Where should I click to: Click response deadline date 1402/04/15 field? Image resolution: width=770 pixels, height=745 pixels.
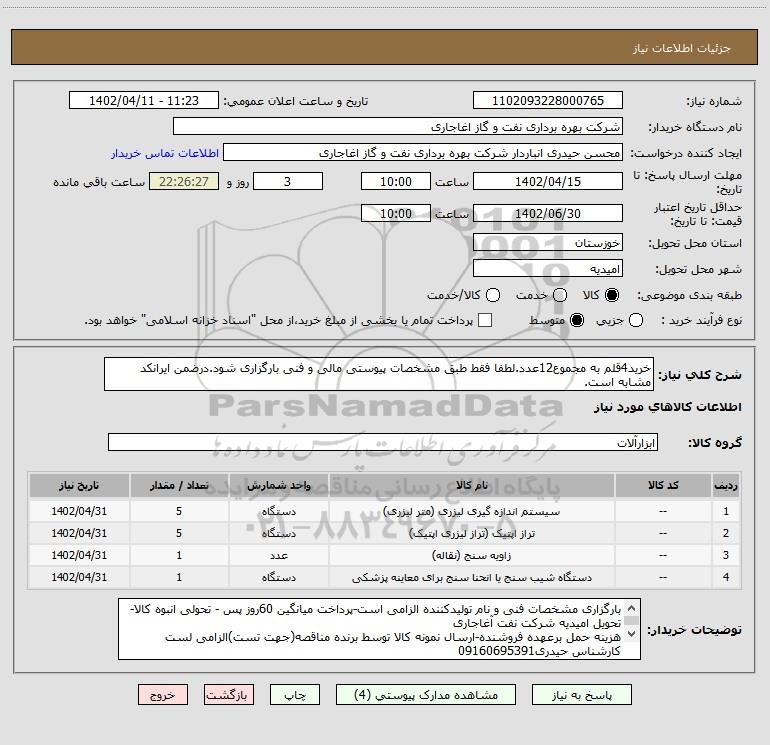[x=548, y=181]
